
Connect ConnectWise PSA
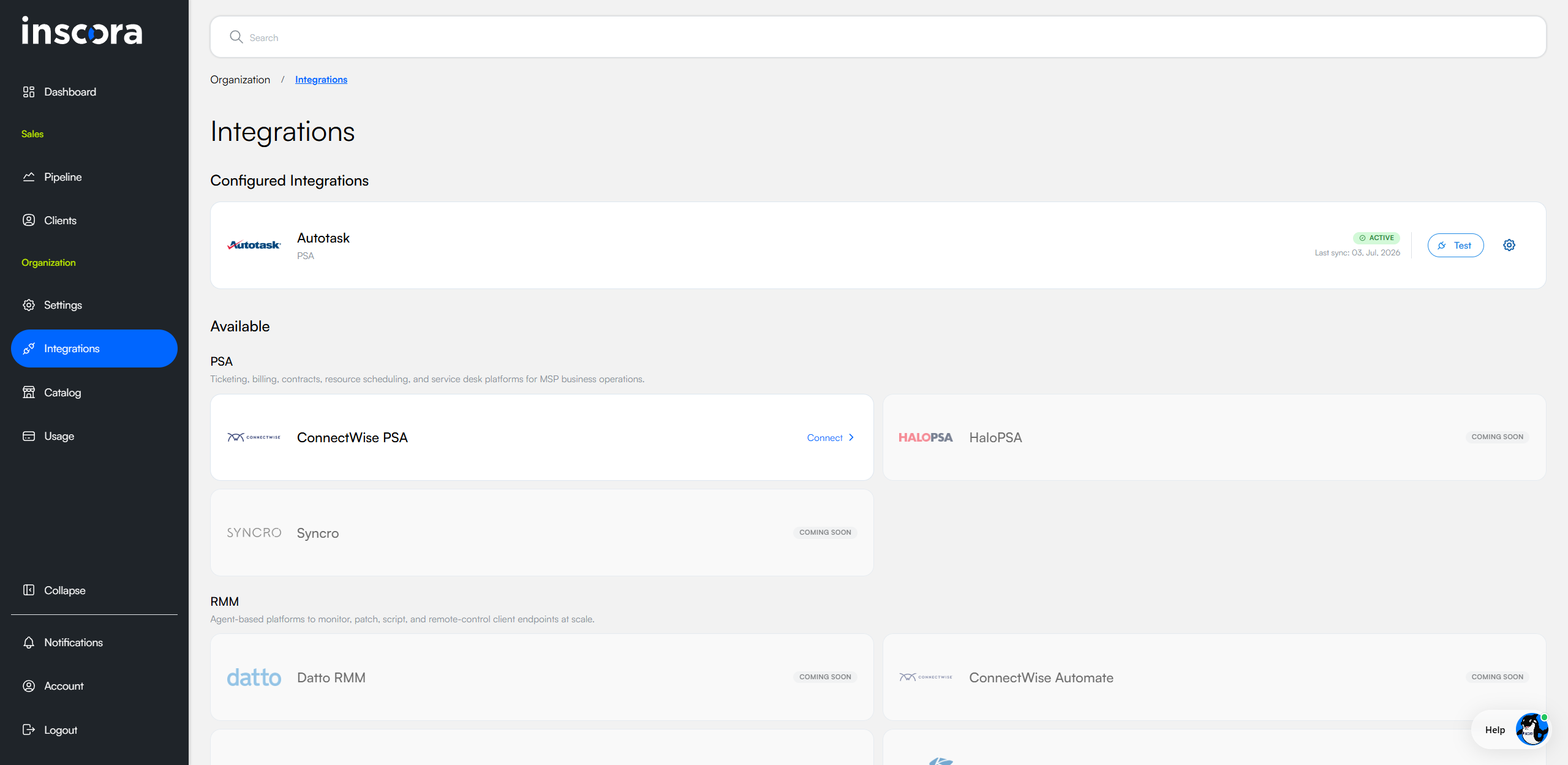(x=830, y=438)
